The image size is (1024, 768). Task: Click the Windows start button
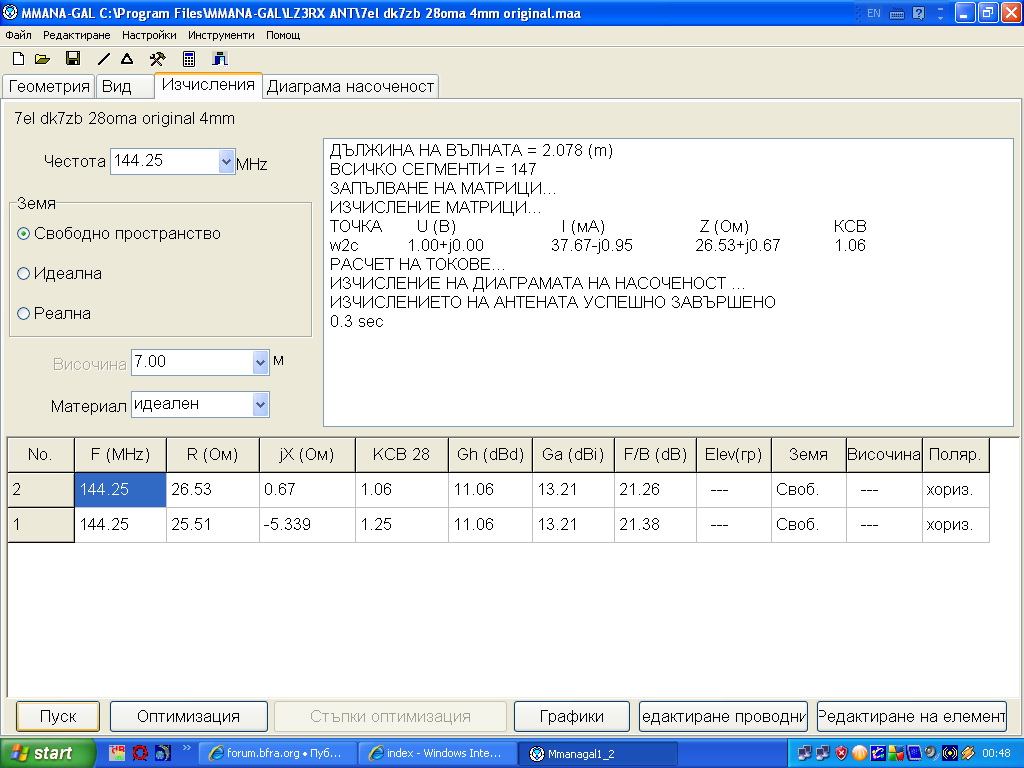pyautogui.click(x=47, y=753)
